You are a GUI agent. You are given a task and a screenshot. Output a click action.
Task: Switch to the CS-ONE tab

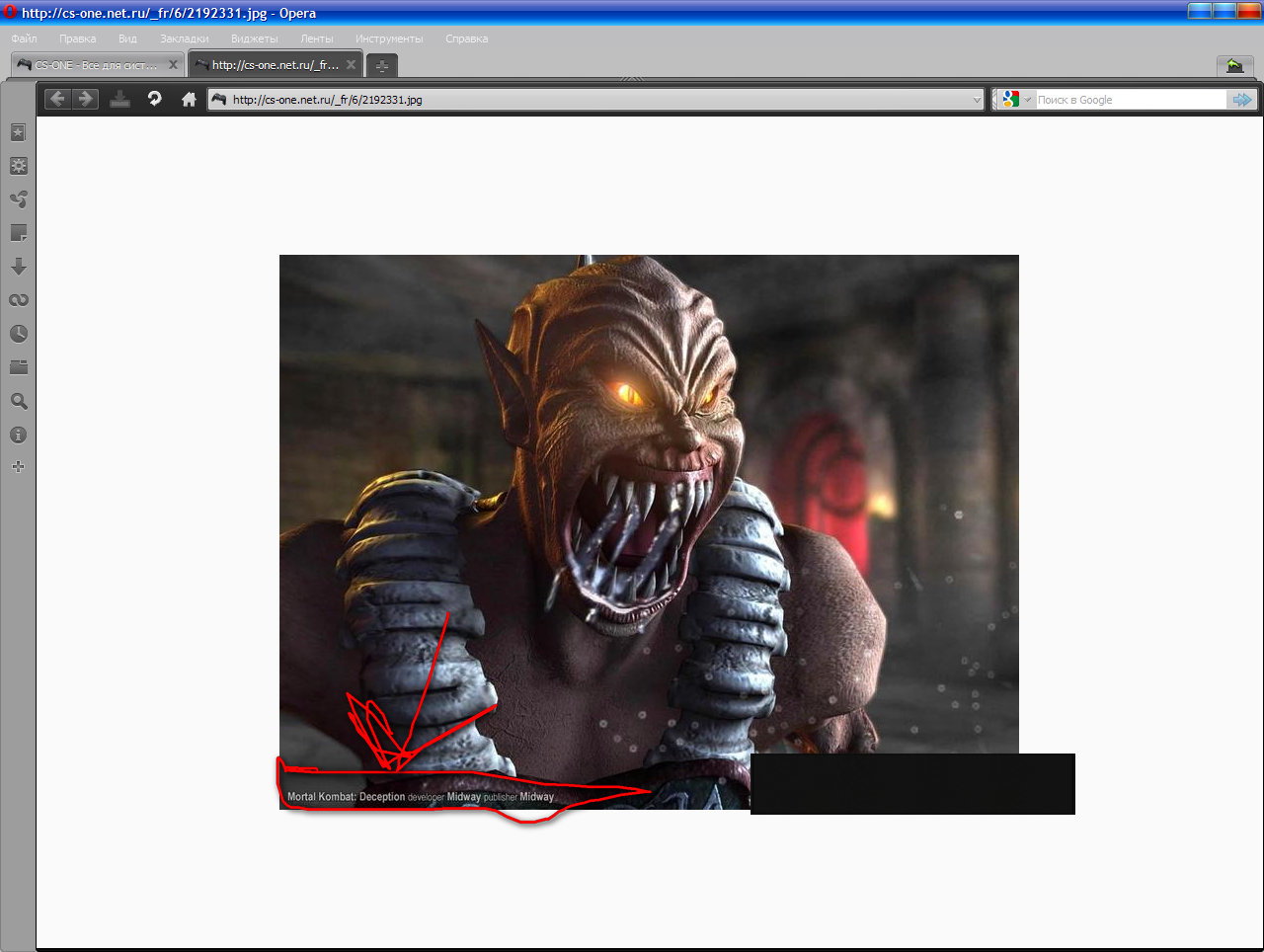point(96,65)
